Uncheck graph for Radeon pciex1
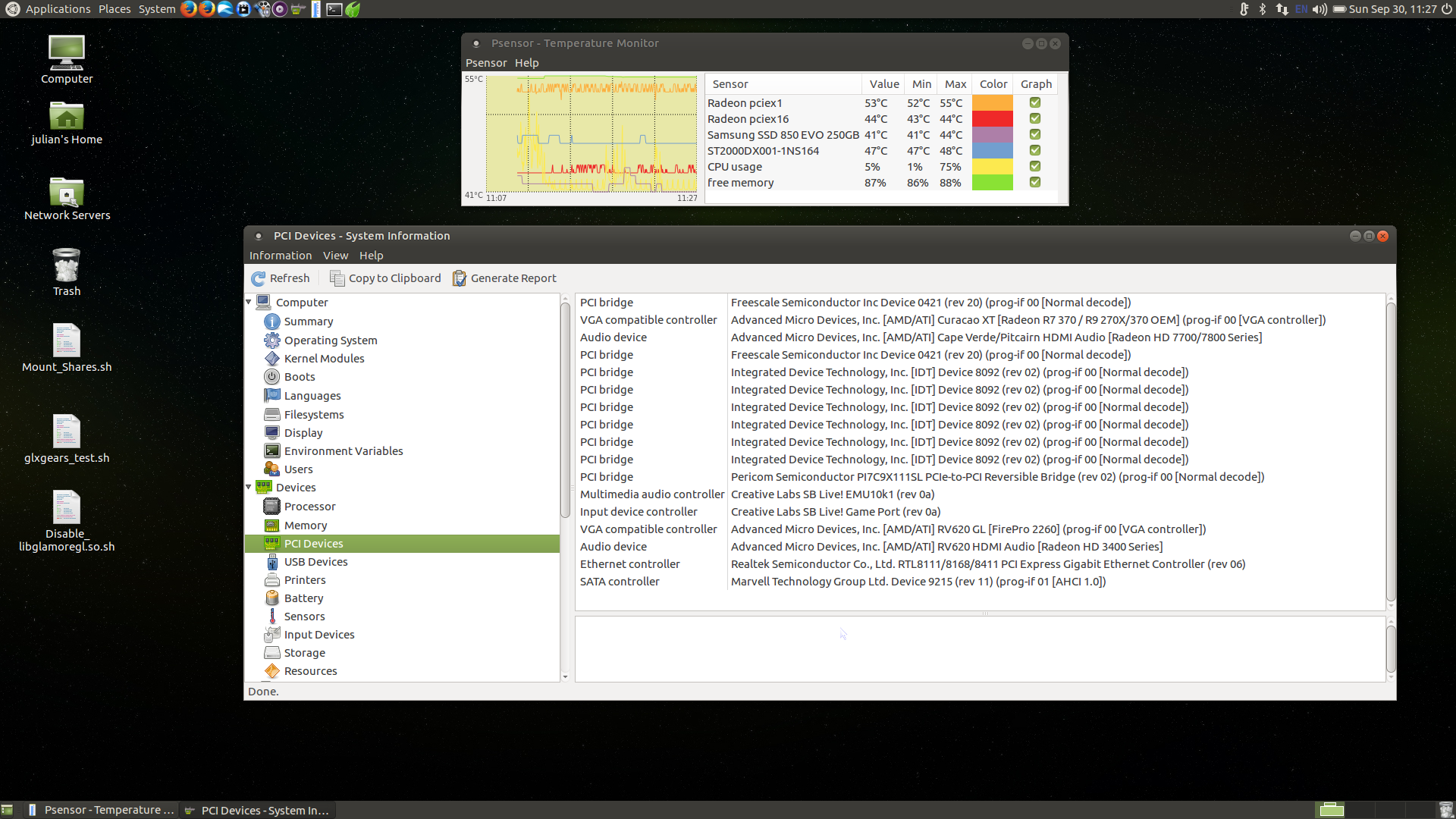This screenshot has width=1456, height=819. (1035, 102)
